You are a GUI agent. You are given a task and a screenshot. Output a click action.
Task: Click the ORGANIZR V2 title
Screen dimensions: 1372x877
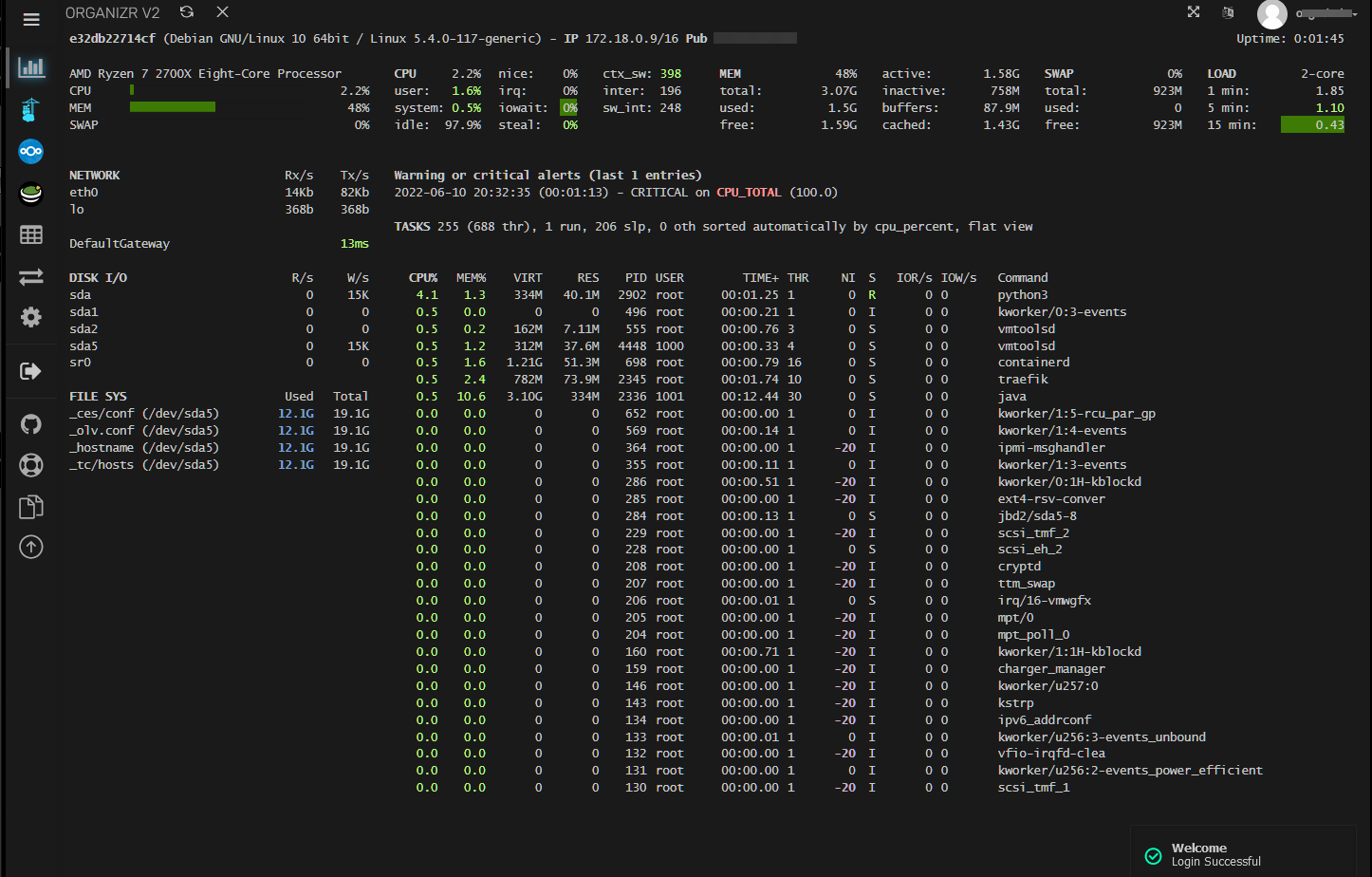click(112, 12)
